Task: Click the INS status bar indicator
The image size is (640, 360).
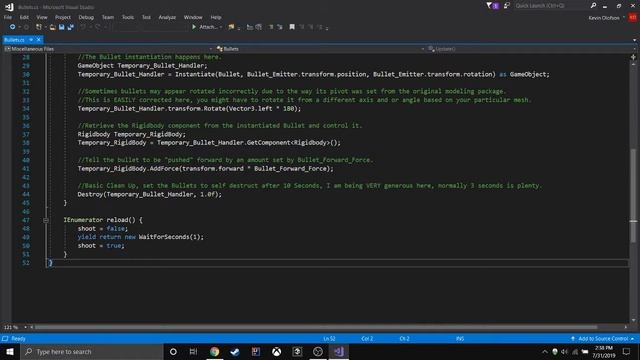Action: click(x=460, y=338)
